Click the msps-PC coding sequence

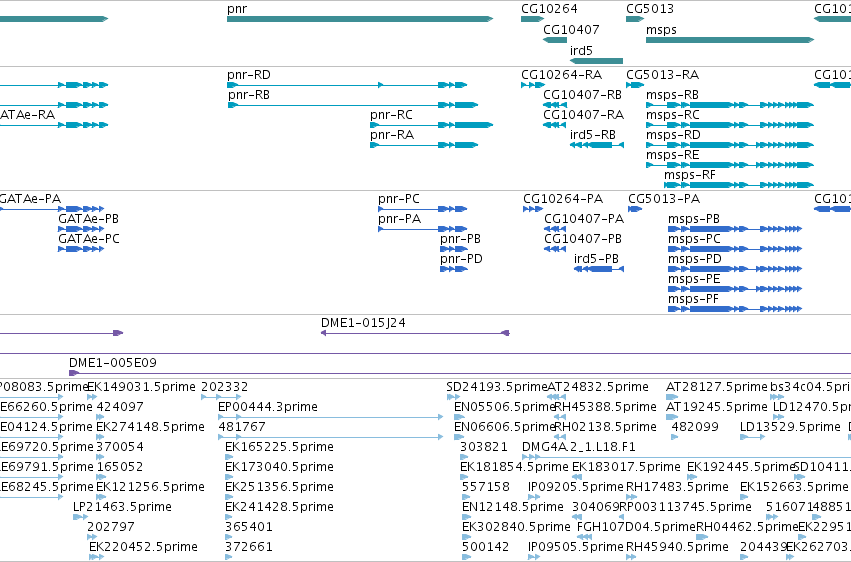[735, 249]
